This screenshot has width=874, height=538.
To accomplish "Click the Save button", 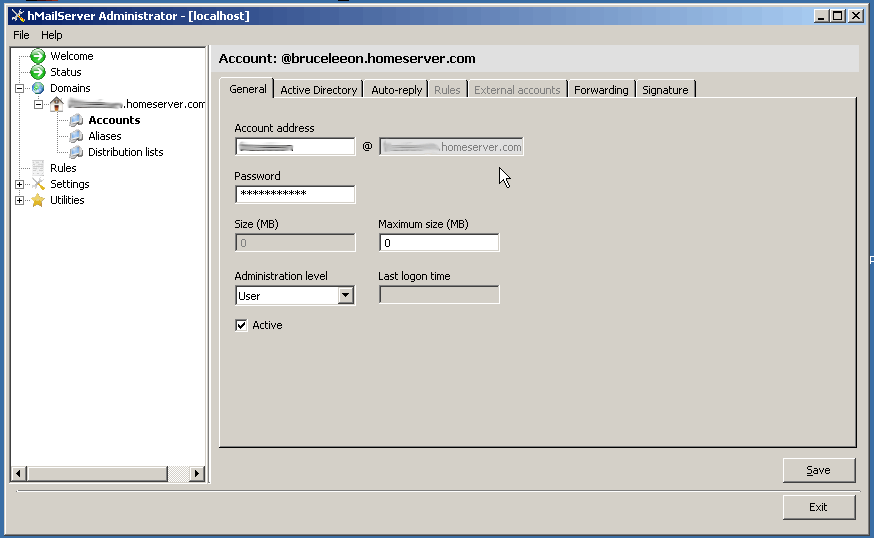I will click(x=819, y=471).
